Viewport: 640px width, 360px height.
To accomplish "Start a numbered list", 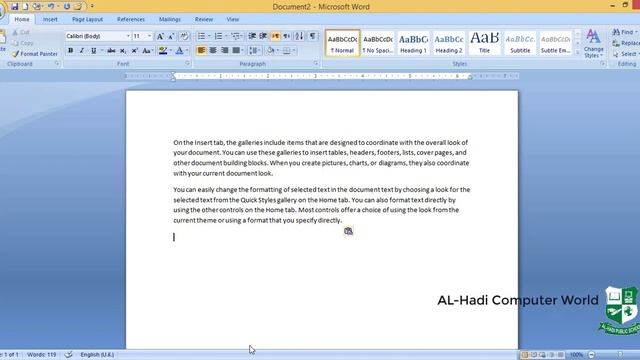I will 218,36.
